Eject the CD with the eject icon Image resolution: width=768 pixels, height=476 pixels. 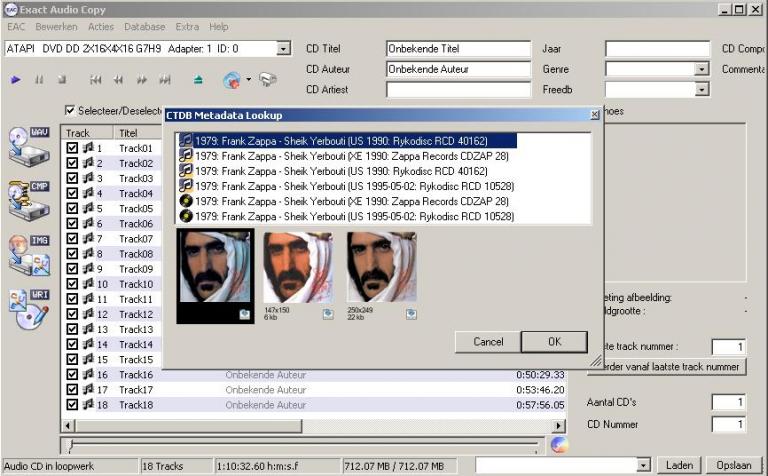point(198,80)
